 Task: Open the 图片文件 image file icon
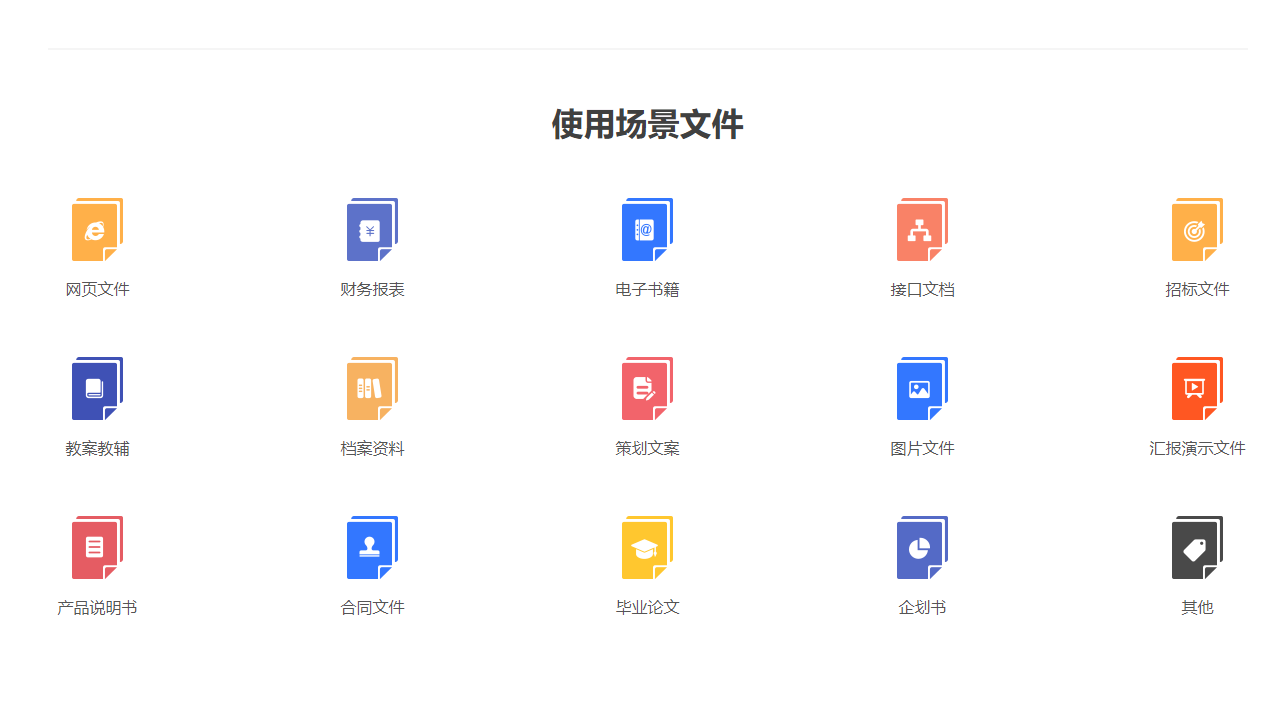920,388
